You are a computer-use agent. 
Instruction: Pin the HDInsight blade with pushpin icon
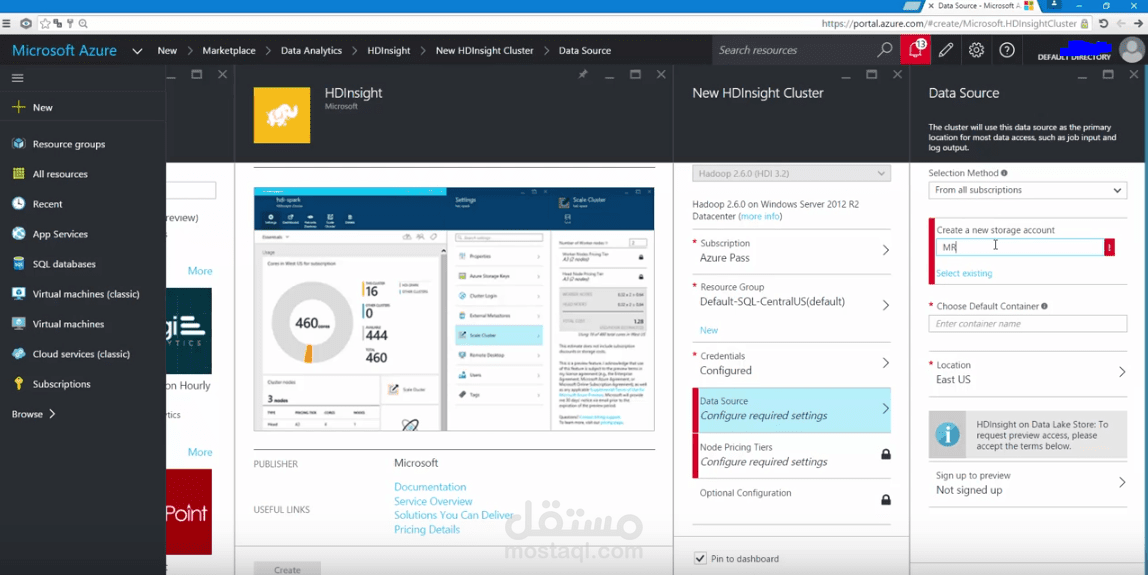(583, 74)
